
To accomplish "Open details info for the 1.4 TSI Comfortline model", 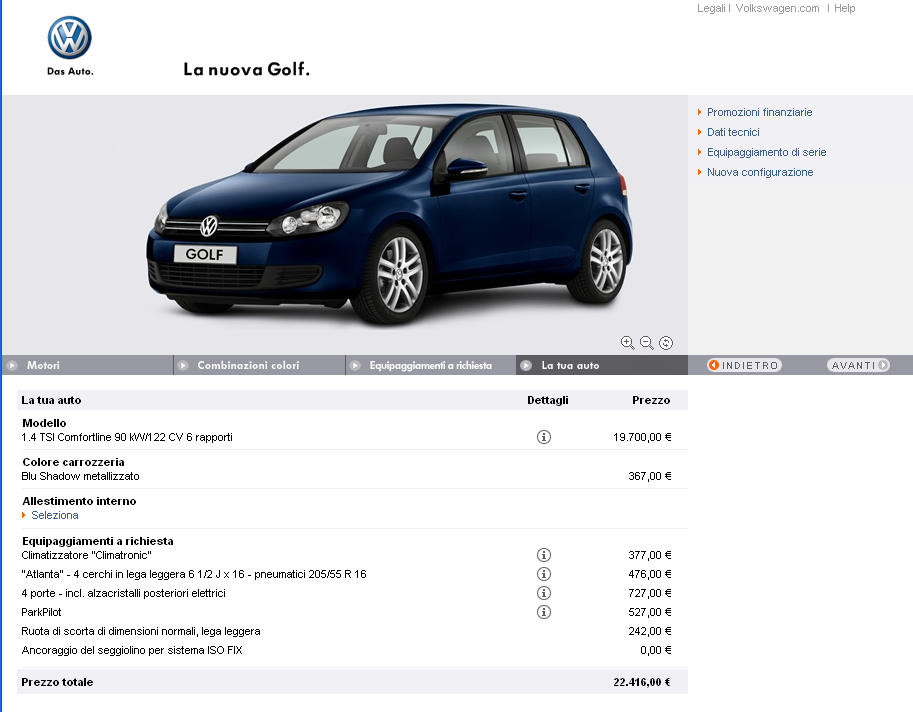I will pyautogui.click(x=544, y=437).
